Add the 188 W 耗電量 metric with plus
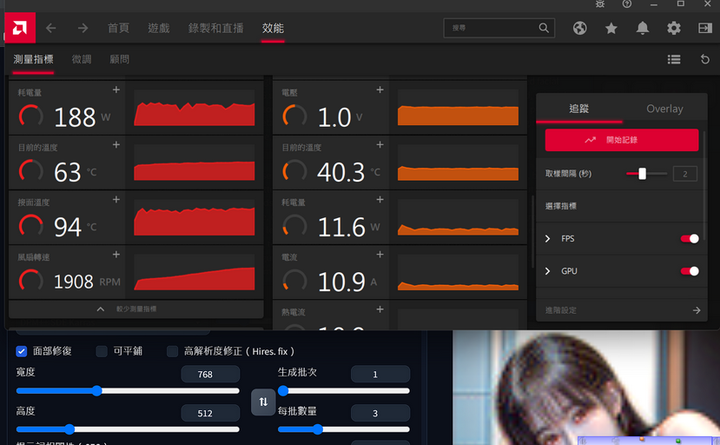The height and width of the screenshot is (445, 720). [116, 90]
